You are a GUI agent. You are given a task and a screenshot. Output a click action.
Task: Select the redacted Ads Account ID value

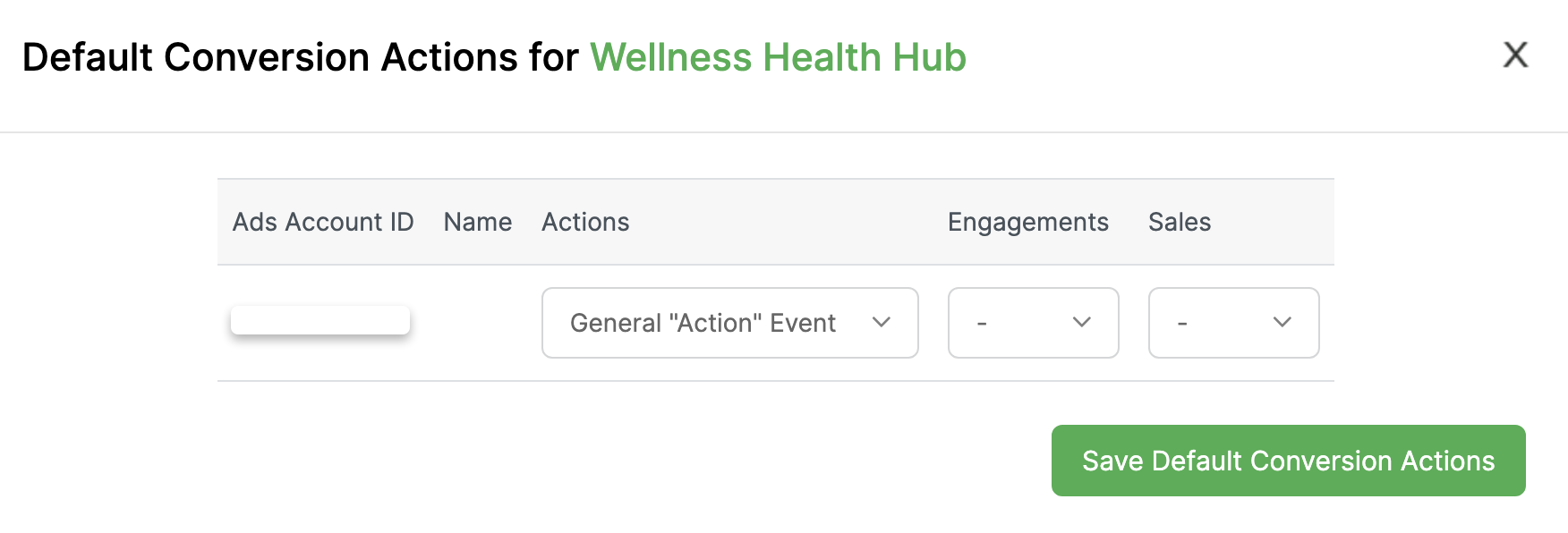[x=320, y=320]
